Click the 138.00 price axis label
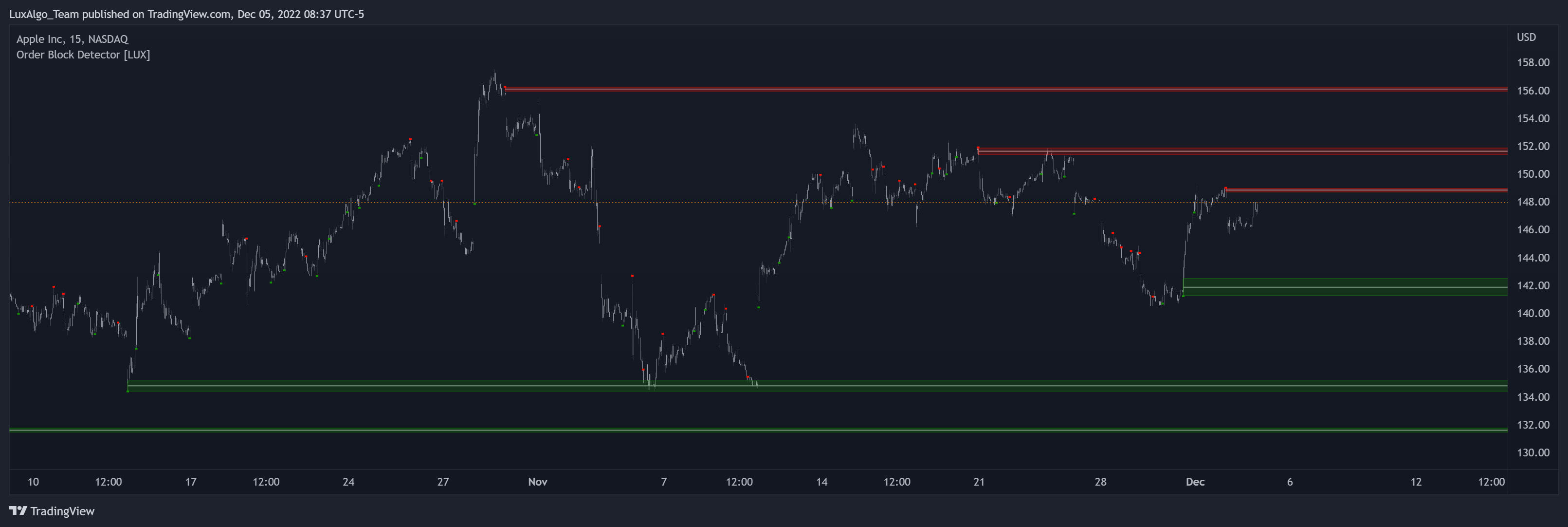 1532,341
